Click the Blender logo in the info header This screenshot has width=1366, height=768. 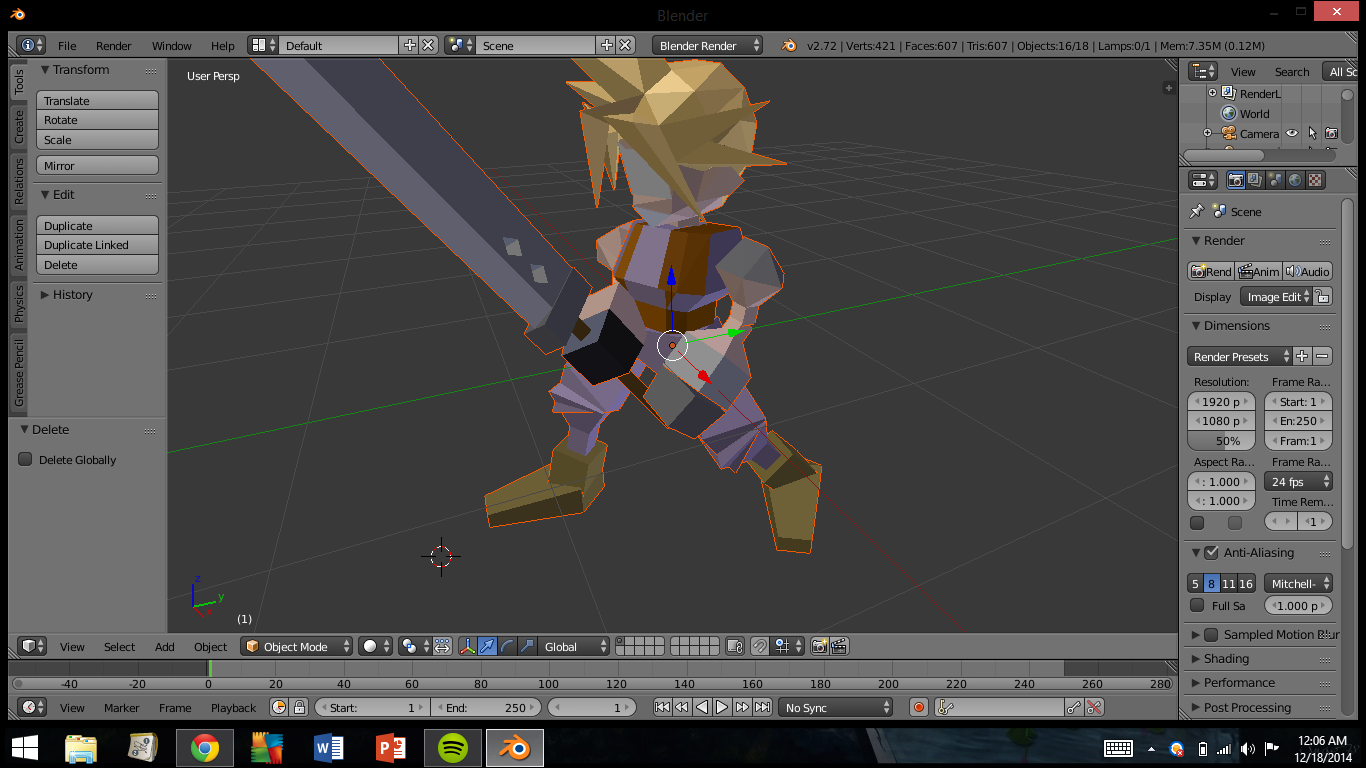click(789, 45)
